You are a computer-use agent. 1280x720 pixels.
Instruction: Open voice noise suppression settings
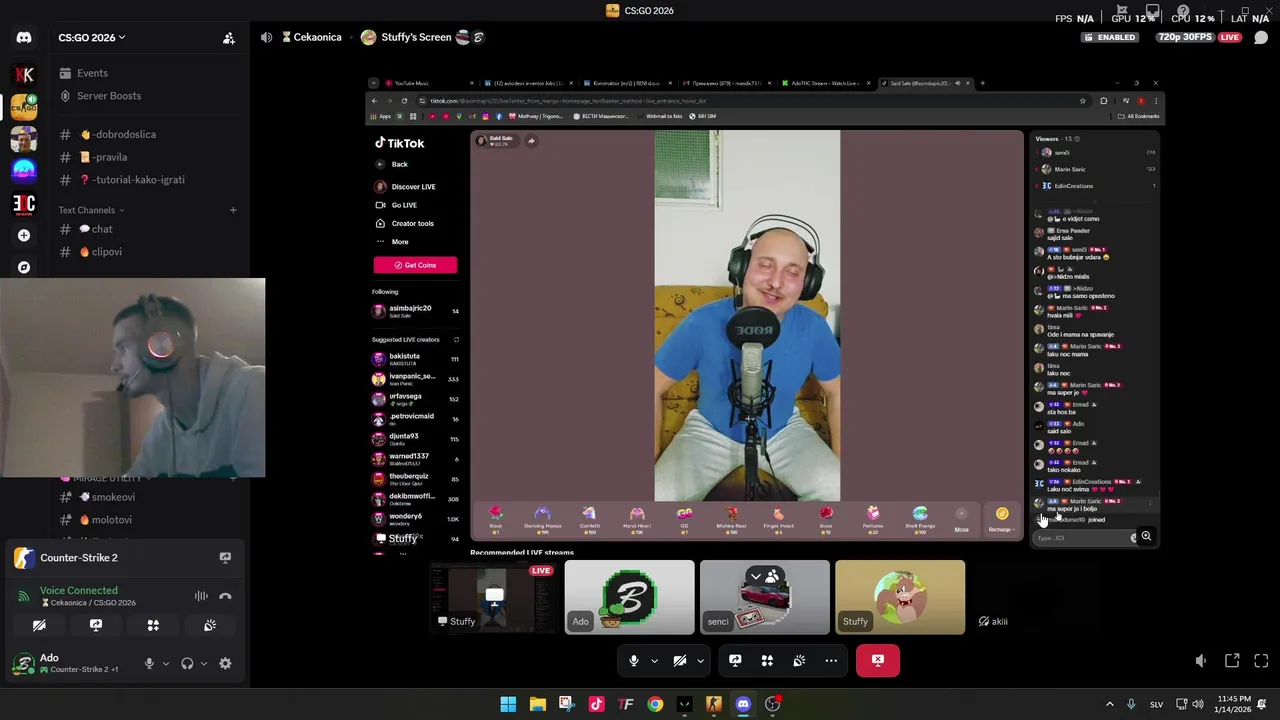coord(201,596)
